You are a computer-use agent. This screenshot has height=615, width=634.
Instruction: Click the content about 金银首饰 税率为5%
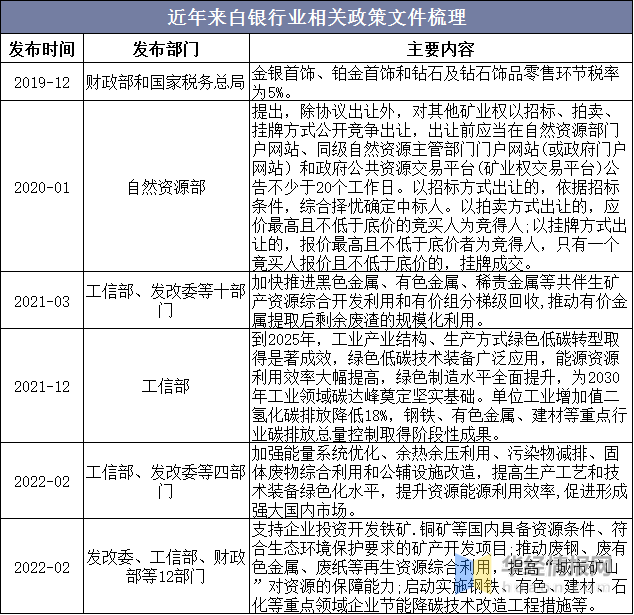click(x=440, y=82)
